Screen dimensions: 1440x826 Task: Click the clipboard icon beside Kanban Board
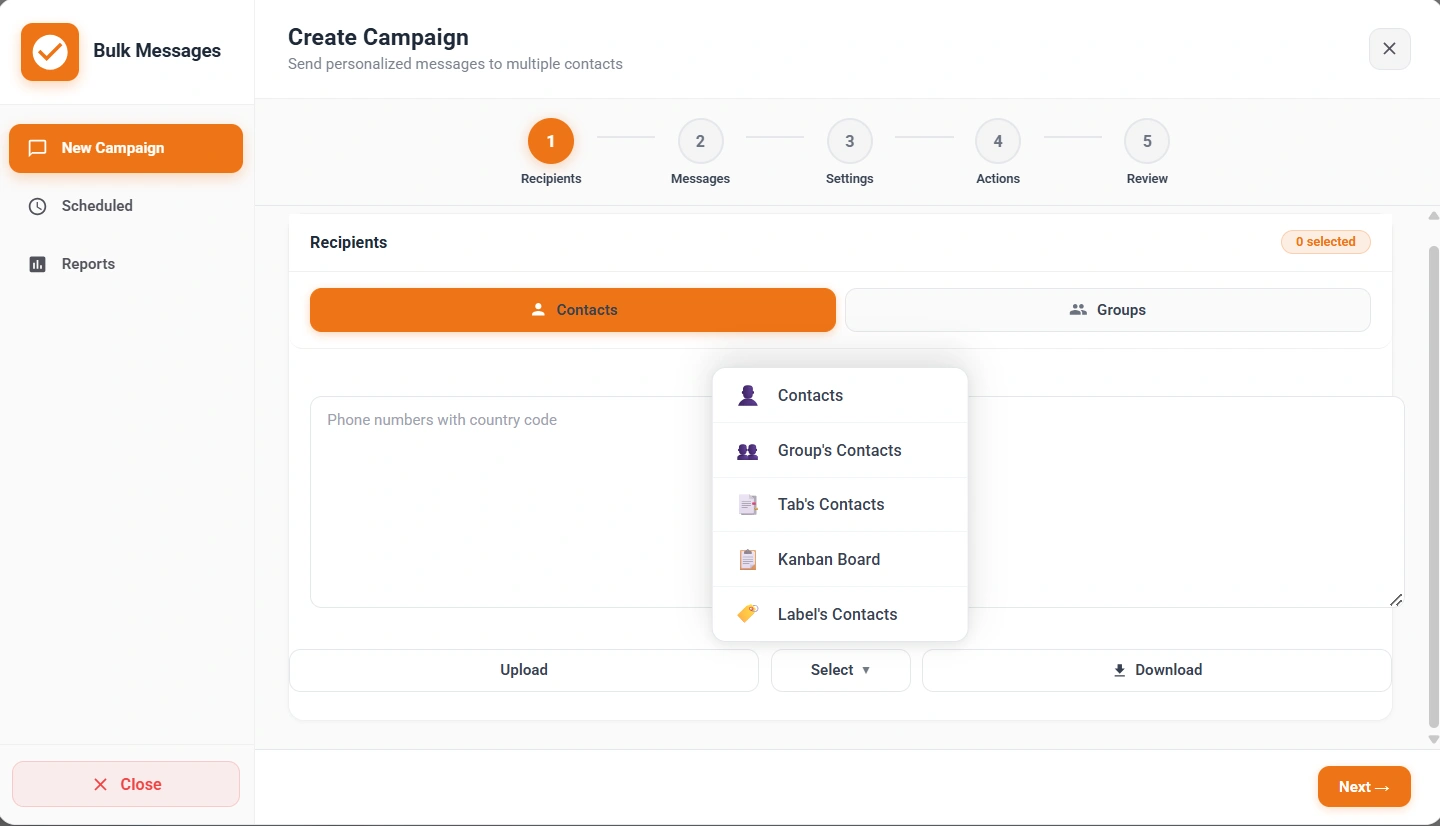pos(748,560)
